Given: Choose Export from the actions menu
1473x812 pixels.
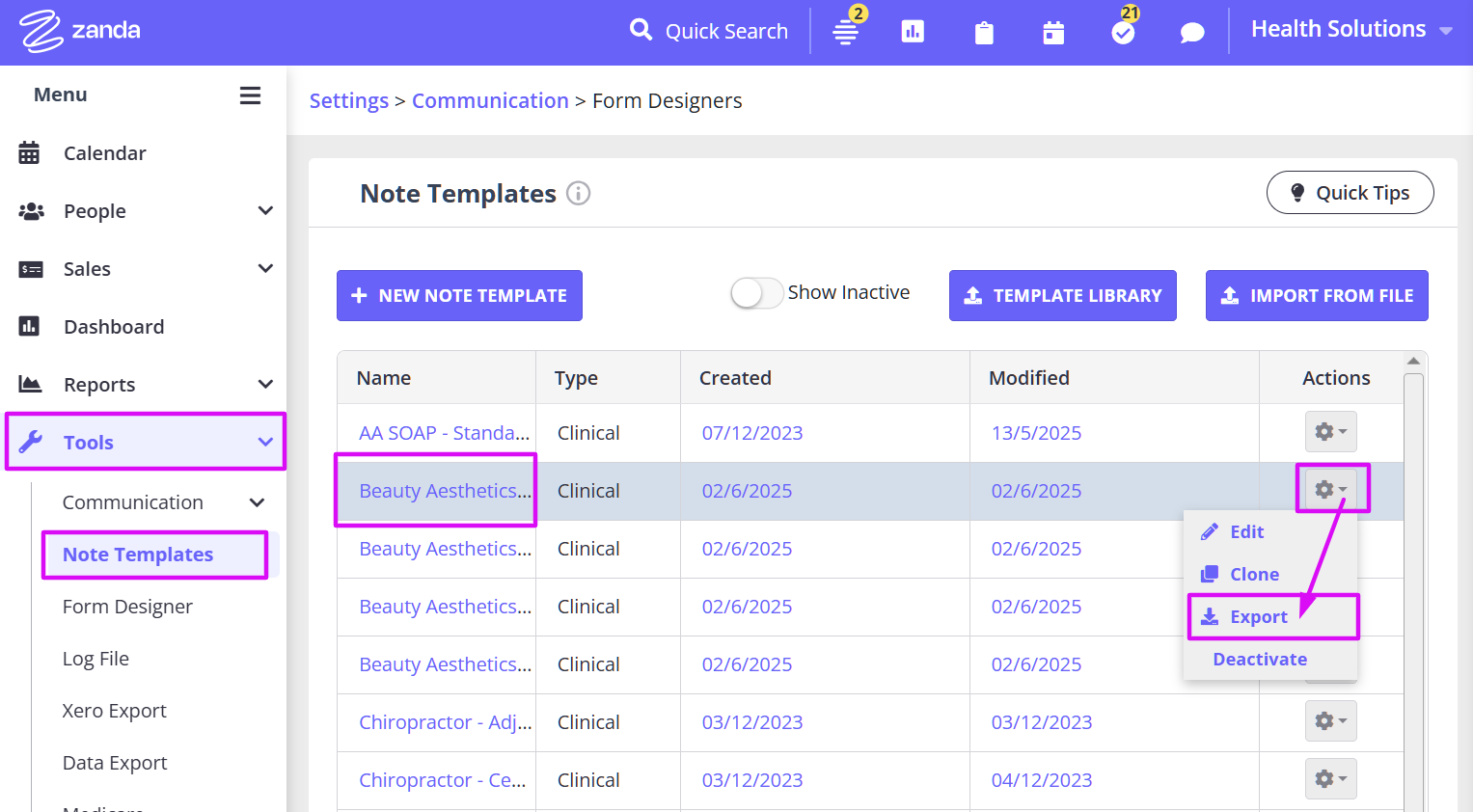Looking at the screenshot, I should click(x=1257, y=616).
